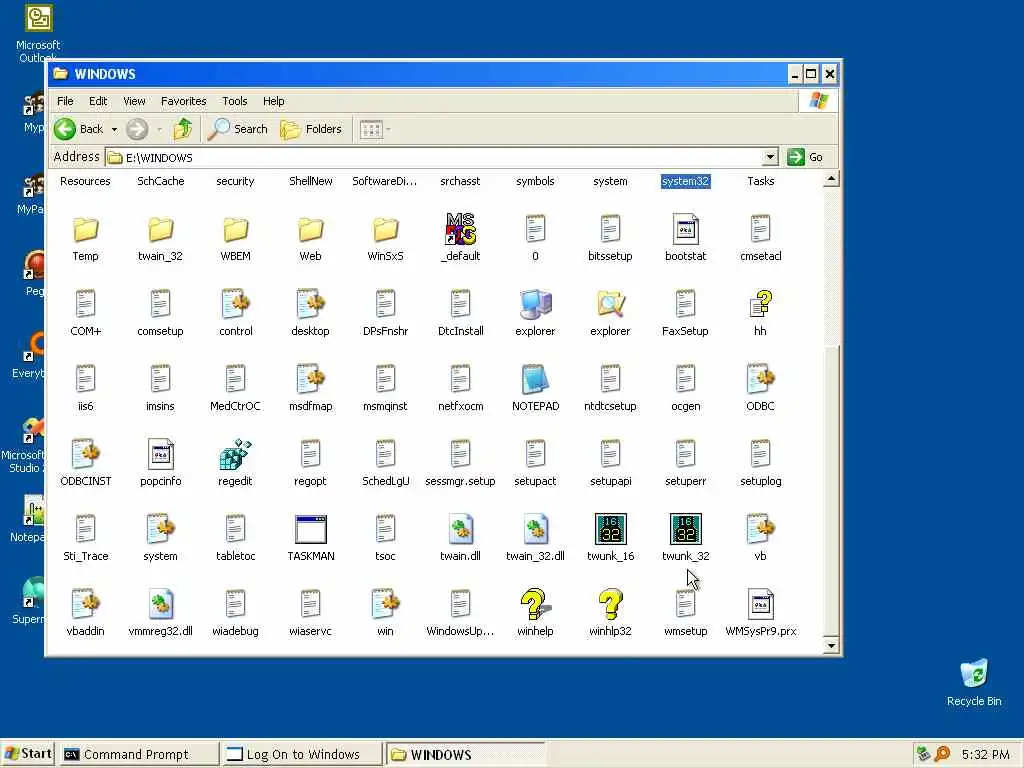The height and width of the screenshot is (768, 1024).
Task: Select the symbols folder label
Action: click(535, 181)
